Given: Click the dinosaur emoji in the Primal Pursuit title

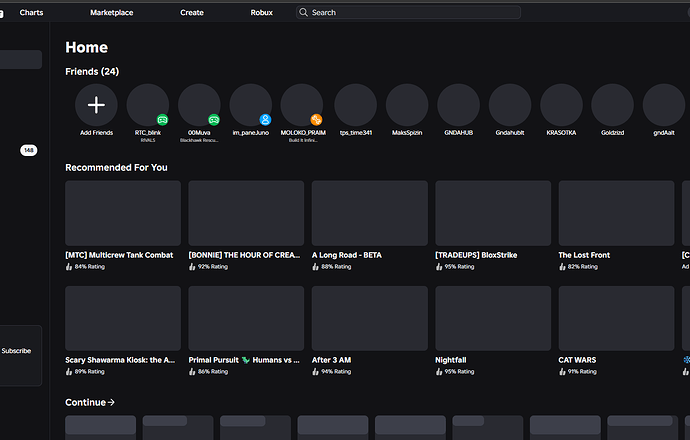Looking at the screenshot, I should click(x=246, y=360).
